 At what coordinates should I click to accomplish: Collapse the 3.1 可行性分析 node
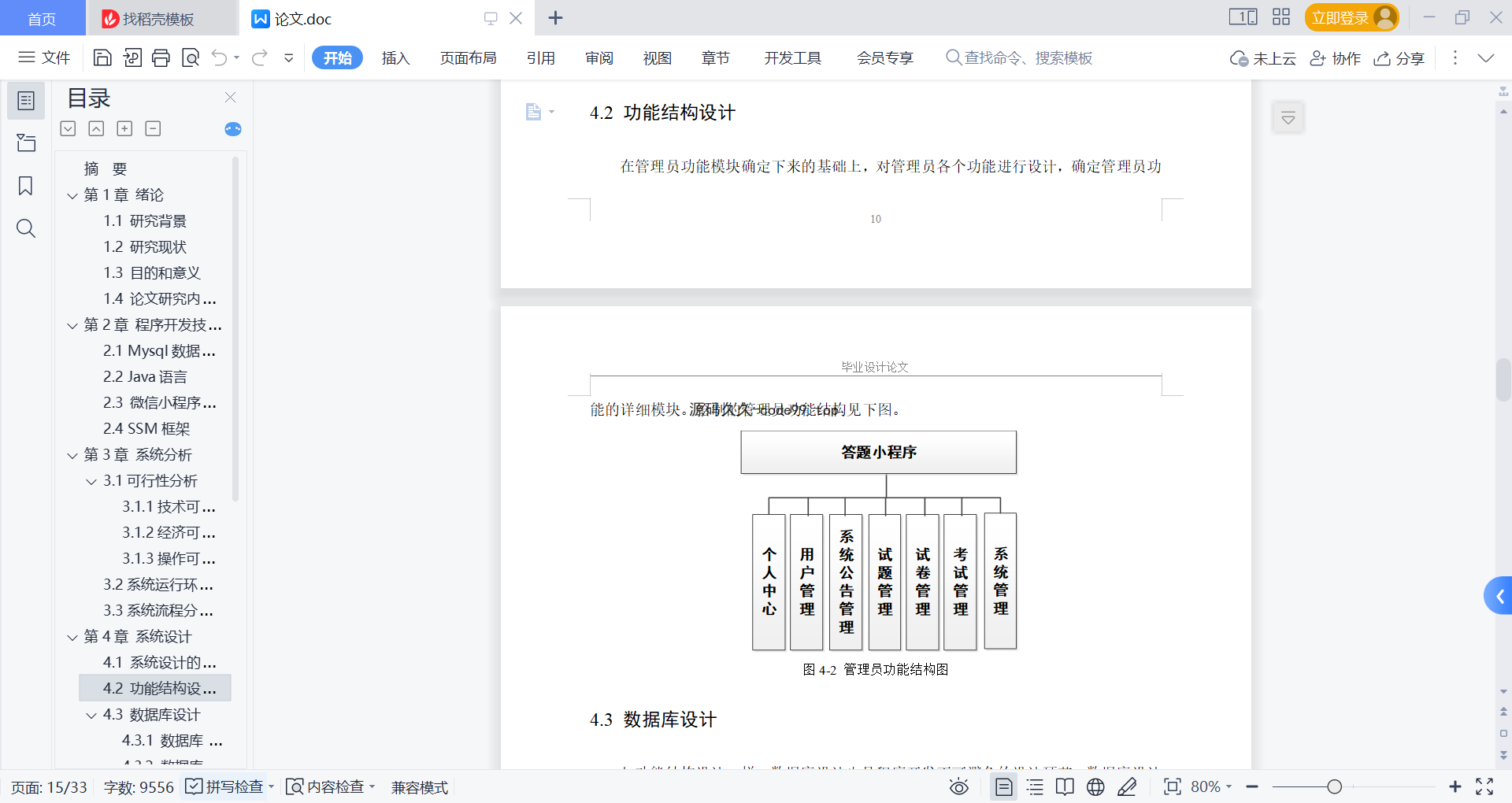click(91, 481)
